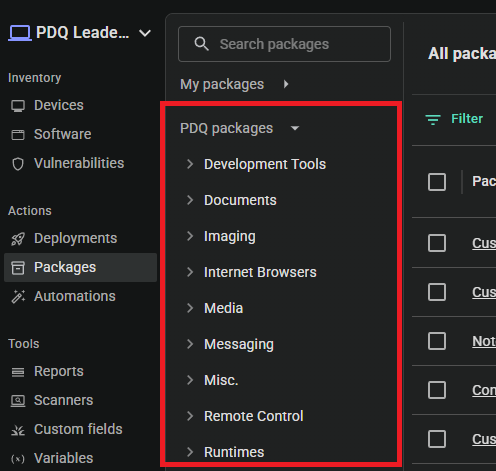Click the Custom fields icon
Screen dimensions: 496x471
point(18,430)
